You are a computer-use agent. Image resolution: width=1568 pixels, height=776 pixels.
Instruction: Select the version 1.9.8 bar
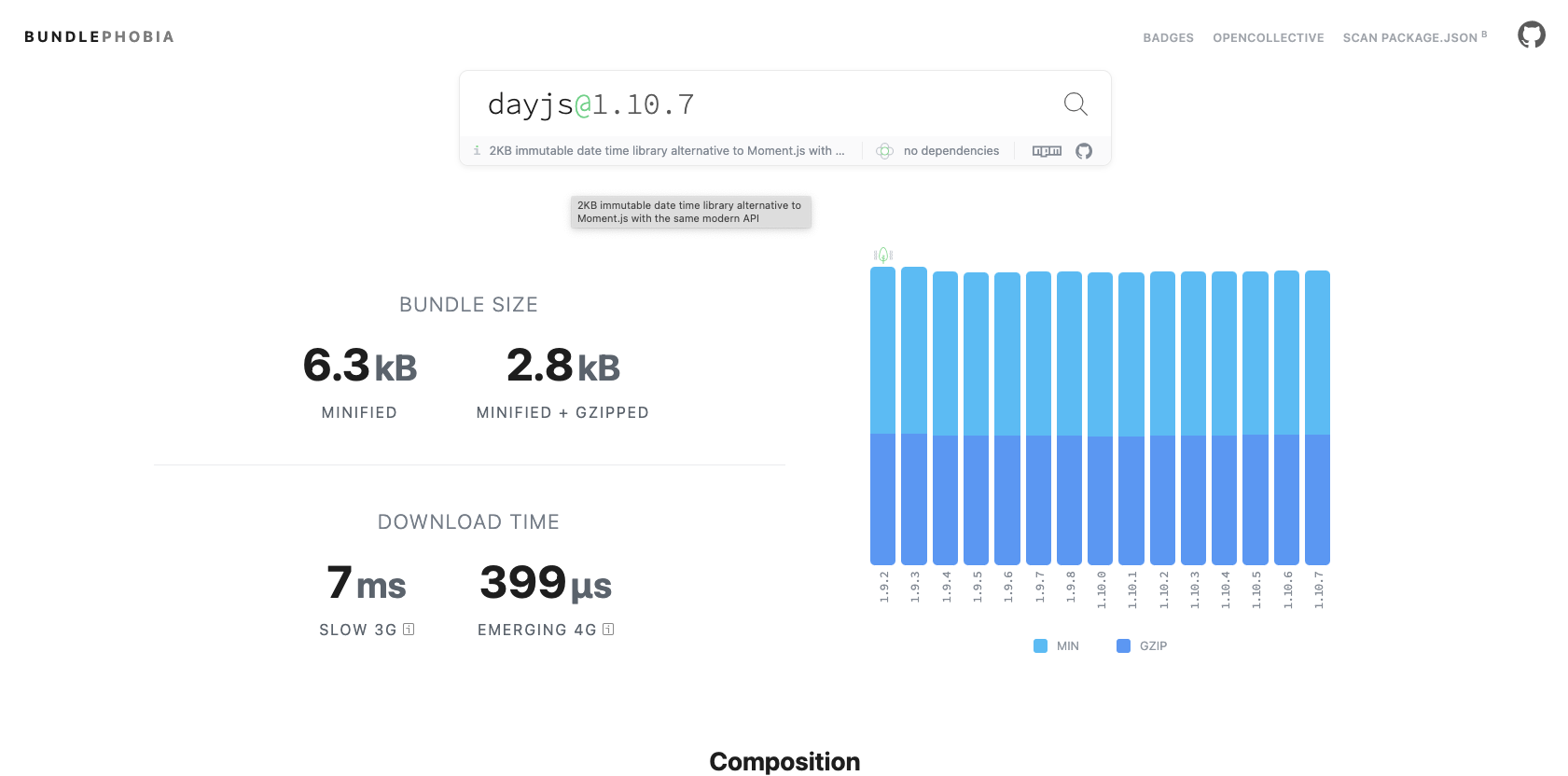tap(1069, 418)
